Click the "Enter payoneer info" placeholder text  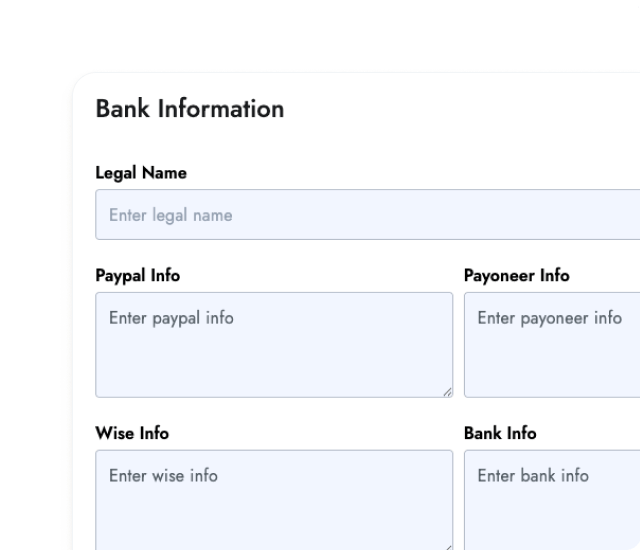pos(549,318)
